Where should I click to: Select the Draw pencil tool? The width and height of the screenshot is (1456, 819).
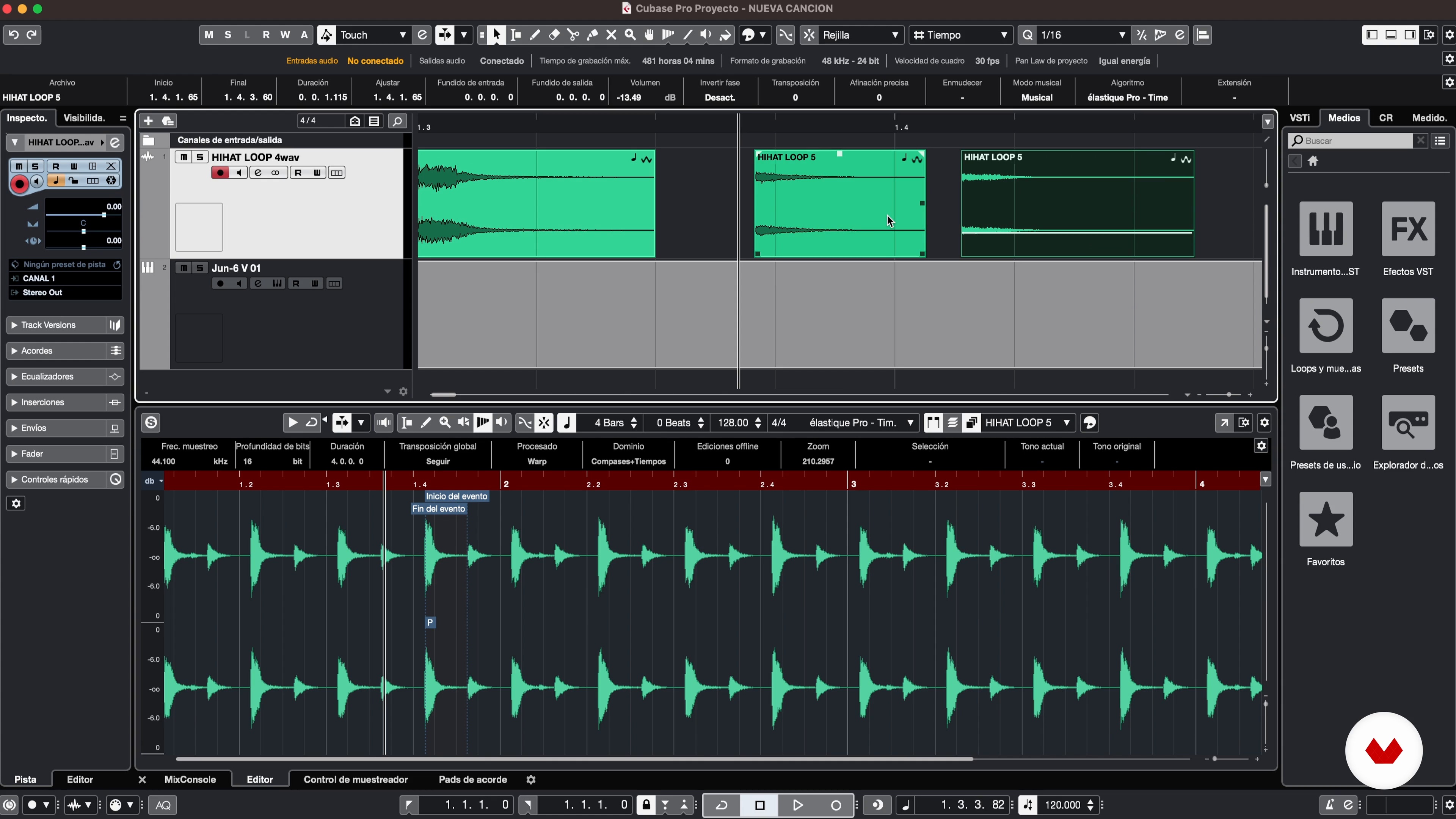[x=535, y=35]
